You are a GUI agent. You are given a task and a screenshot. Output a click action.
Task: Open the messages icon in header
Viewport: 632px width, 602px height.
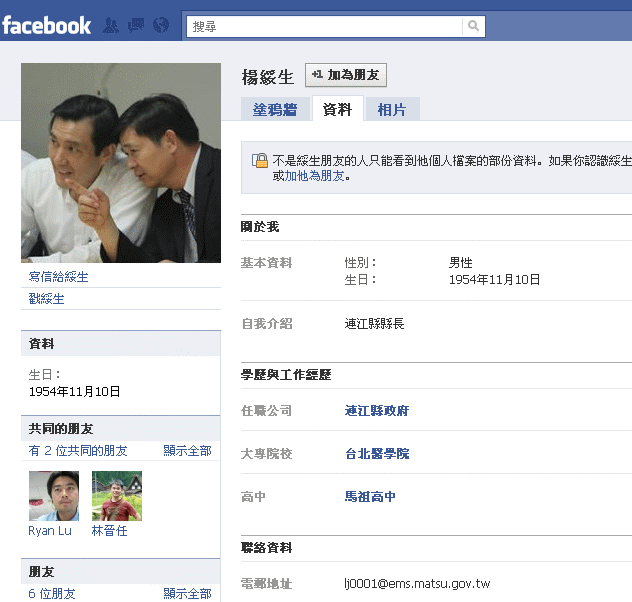136,25
